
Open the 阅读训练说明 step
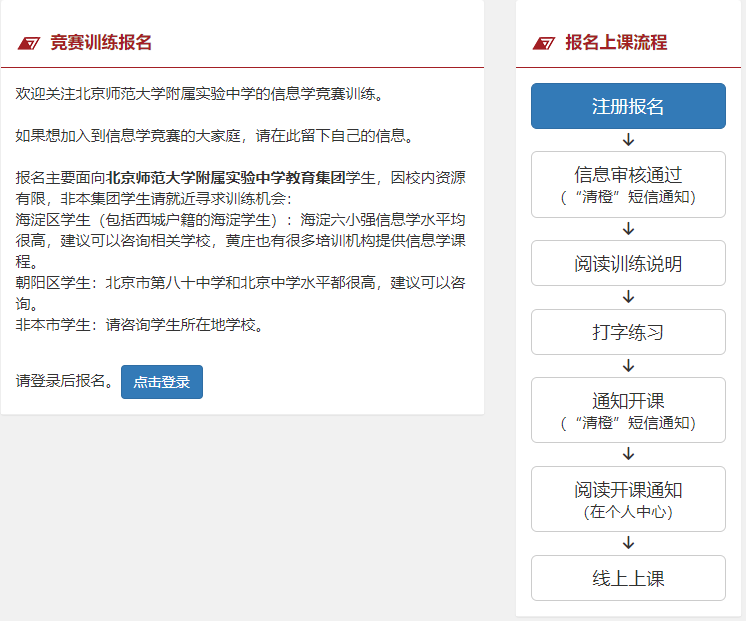pyautogui.click(x=628, y=263)
